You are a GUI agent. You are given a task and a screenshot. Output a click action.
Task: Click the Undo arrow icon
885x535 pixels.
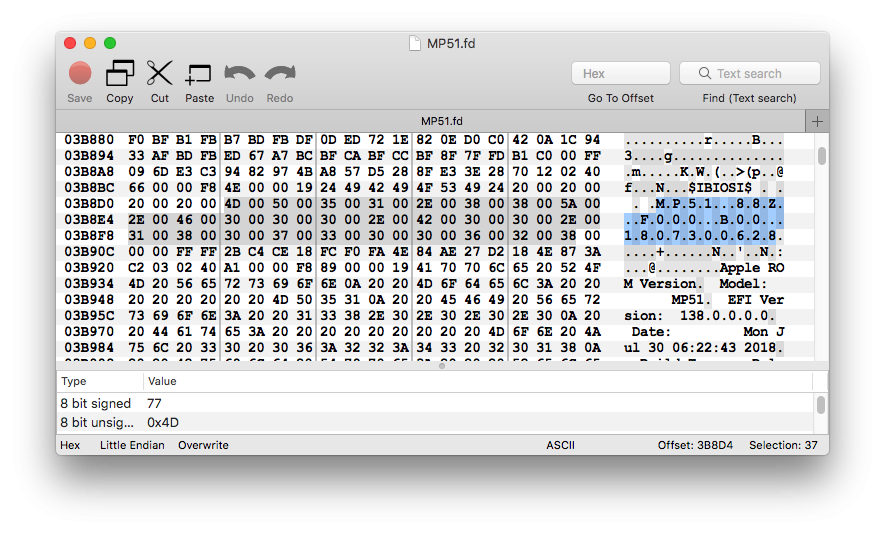point(239,73)
